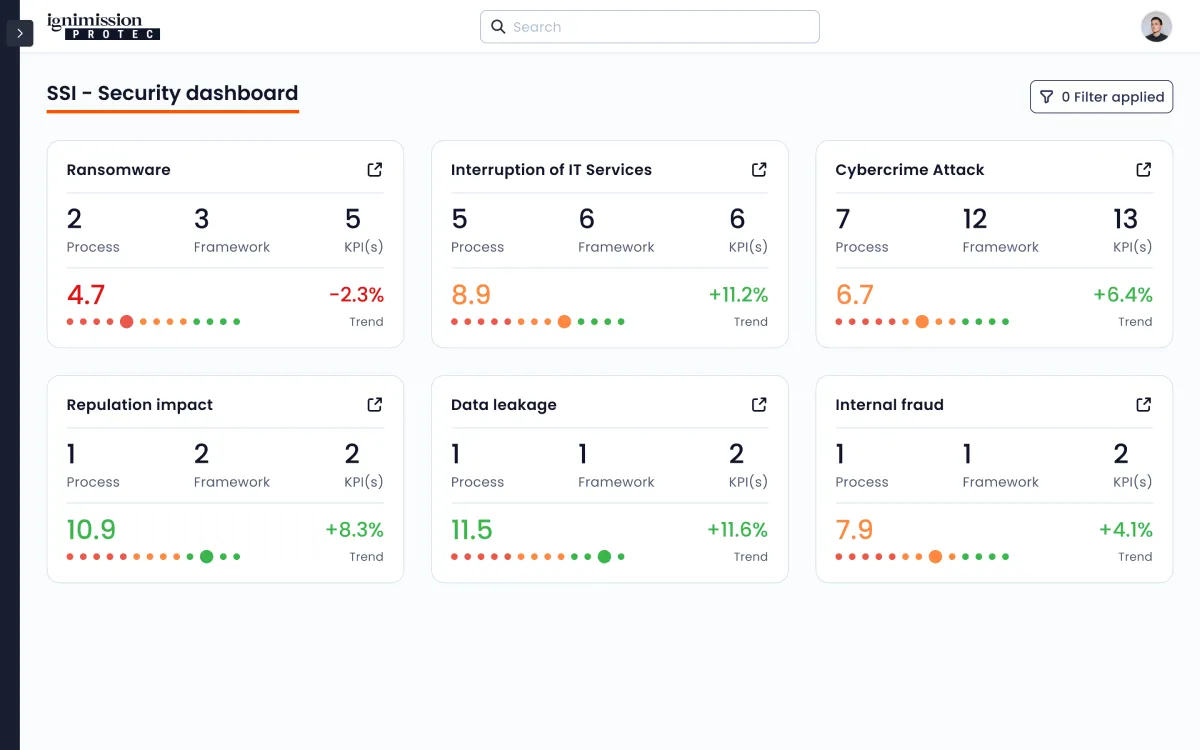Click the user profile avatar

[x=1156, y=27]
